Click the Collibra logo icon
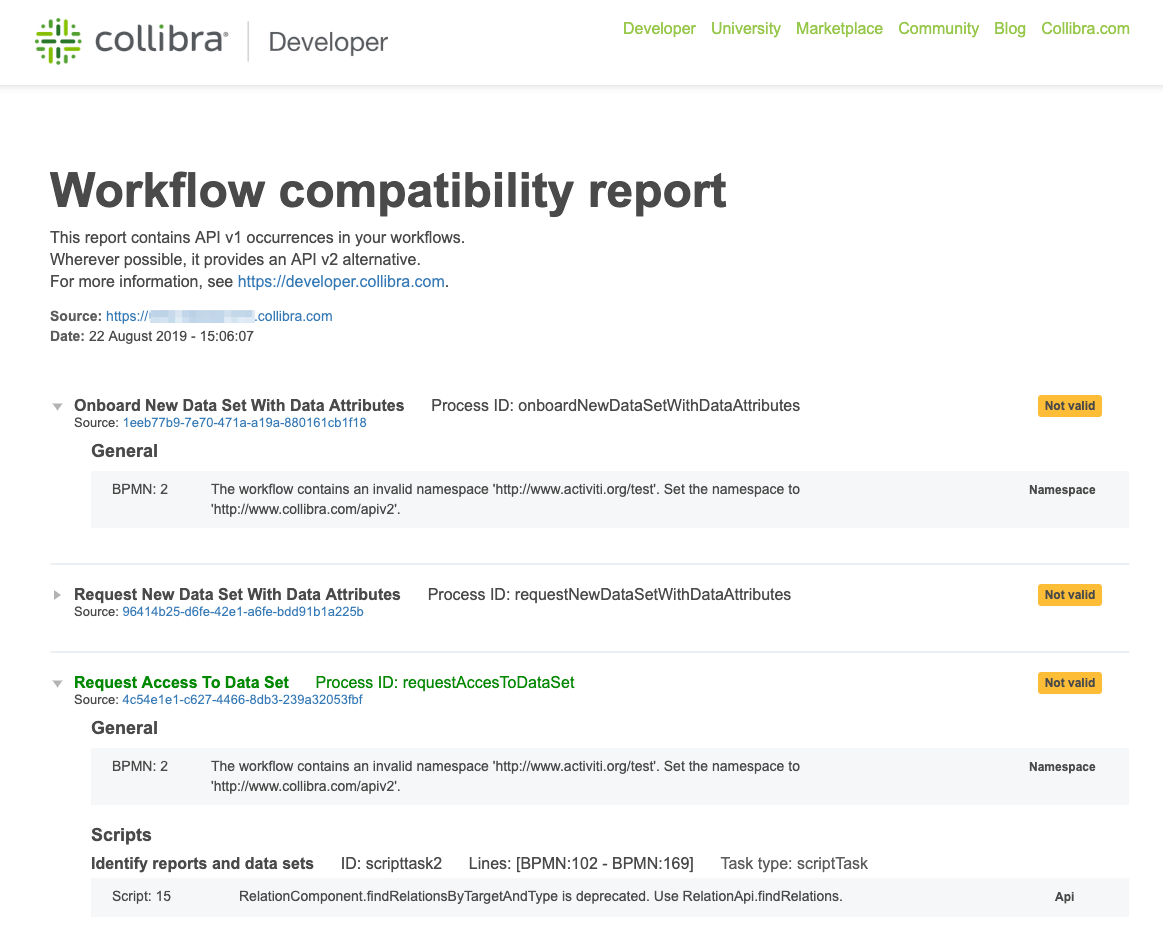 (x=58, y=42)
